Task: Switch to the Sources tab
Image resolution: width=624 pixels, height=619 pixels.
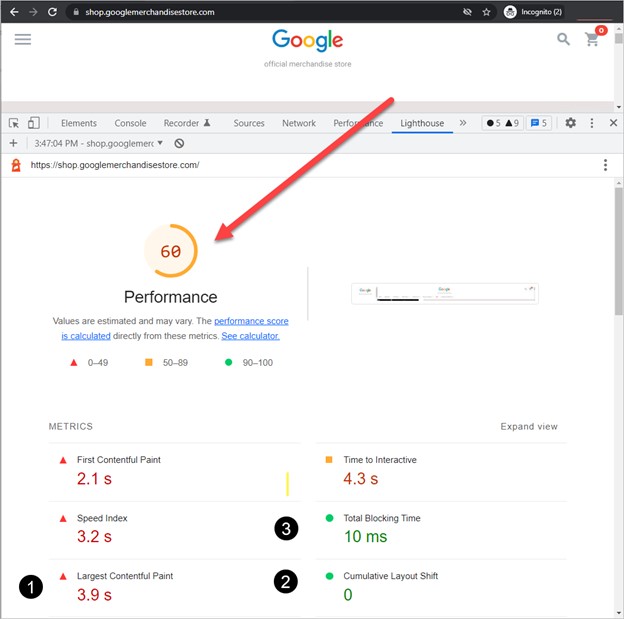Action: [x=249, y=123]
